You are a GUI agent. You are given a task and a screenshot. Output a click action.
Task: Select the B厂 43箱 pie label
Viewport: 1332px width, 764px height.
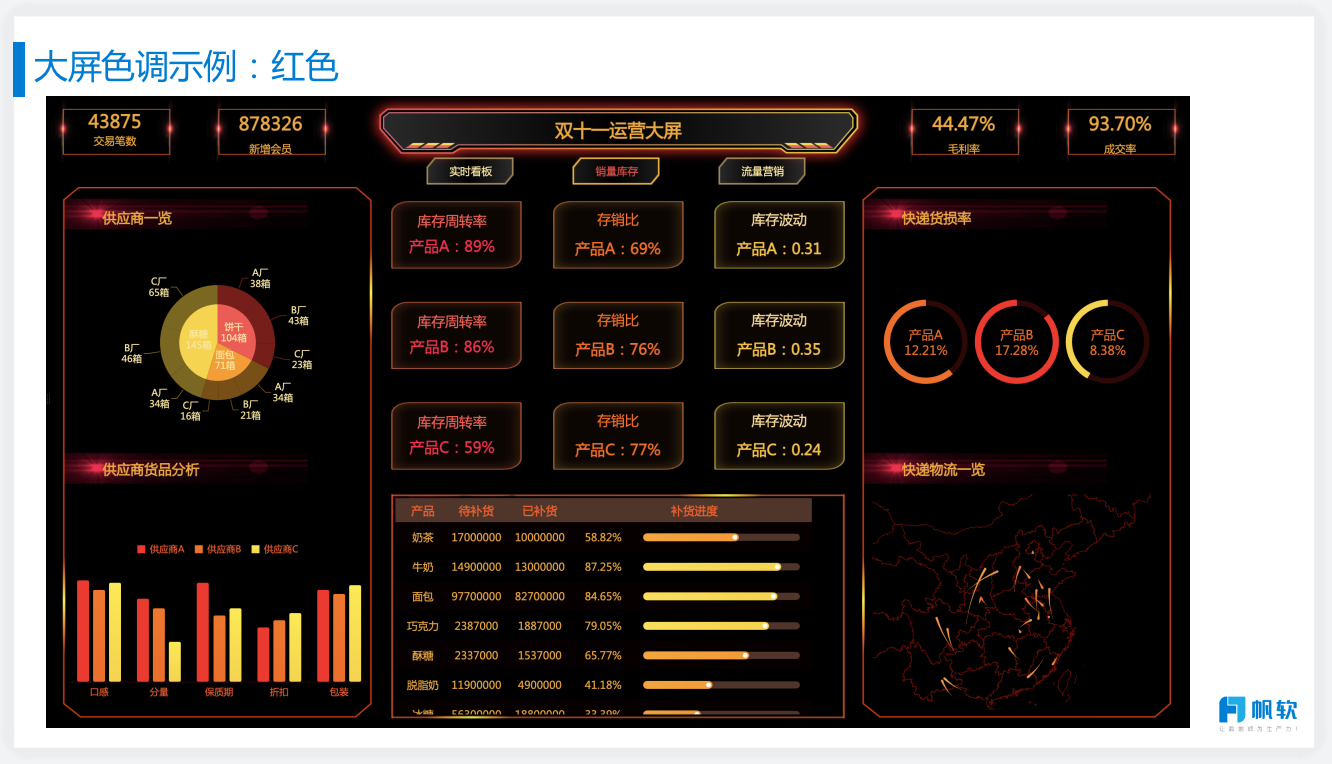[298, 316]
